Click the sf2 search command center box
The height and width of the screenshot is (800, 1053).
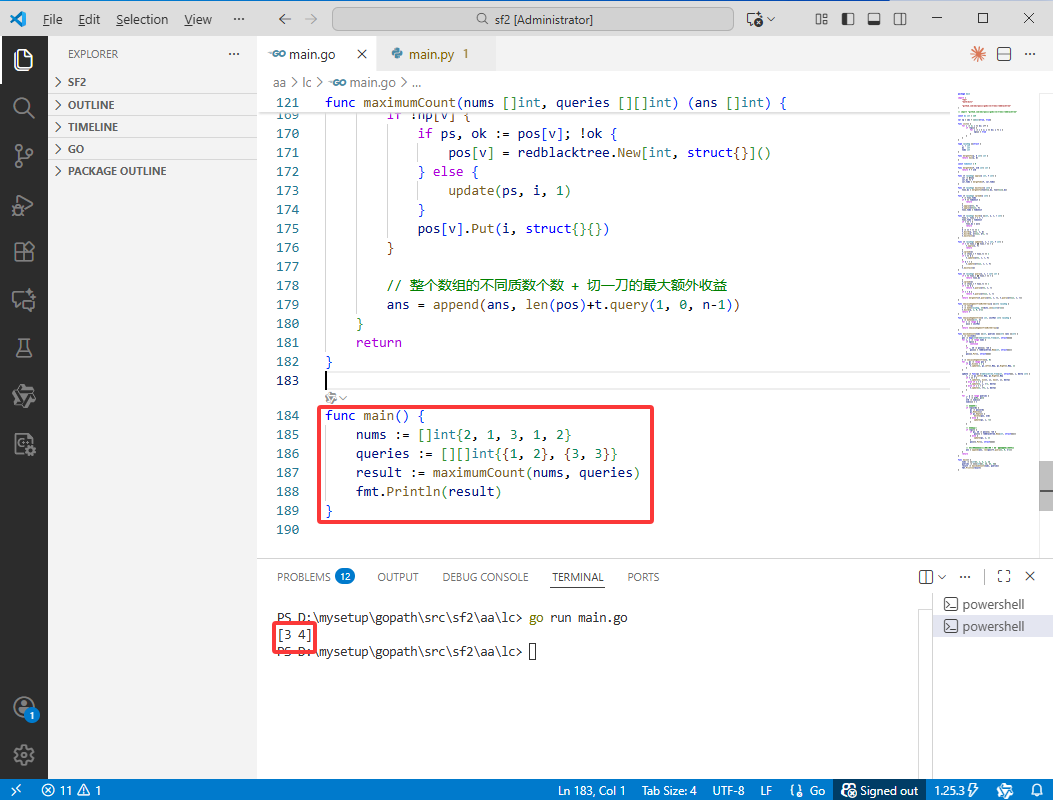(533, 19)
